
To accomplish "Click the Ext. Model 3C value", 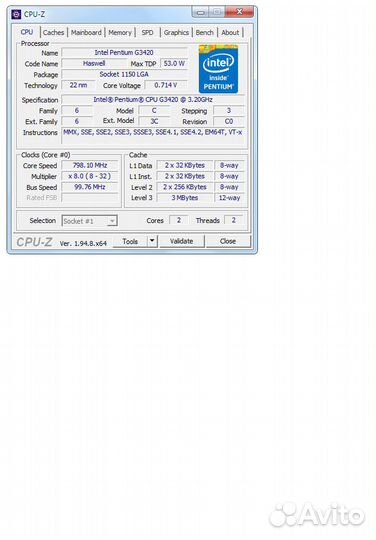I will (x=154, y=121).
